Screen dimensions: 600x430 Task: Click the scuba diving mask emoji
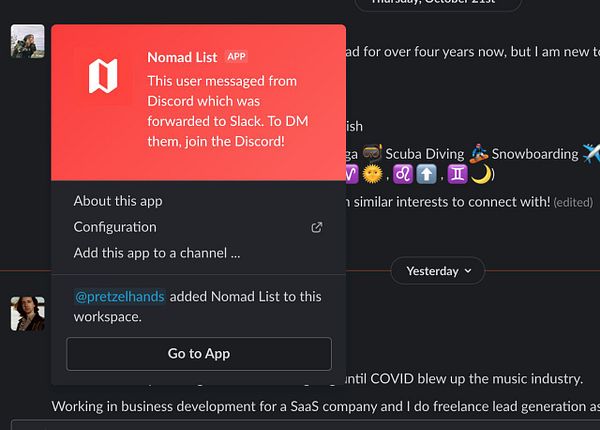[x=372, y=153]
